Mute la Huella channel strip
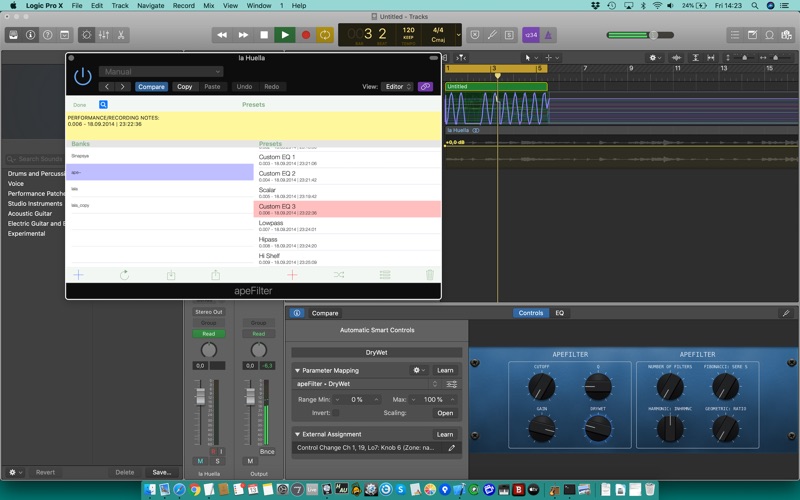The width and height of the screenshot is (800, 500). (x=200, y=461)
